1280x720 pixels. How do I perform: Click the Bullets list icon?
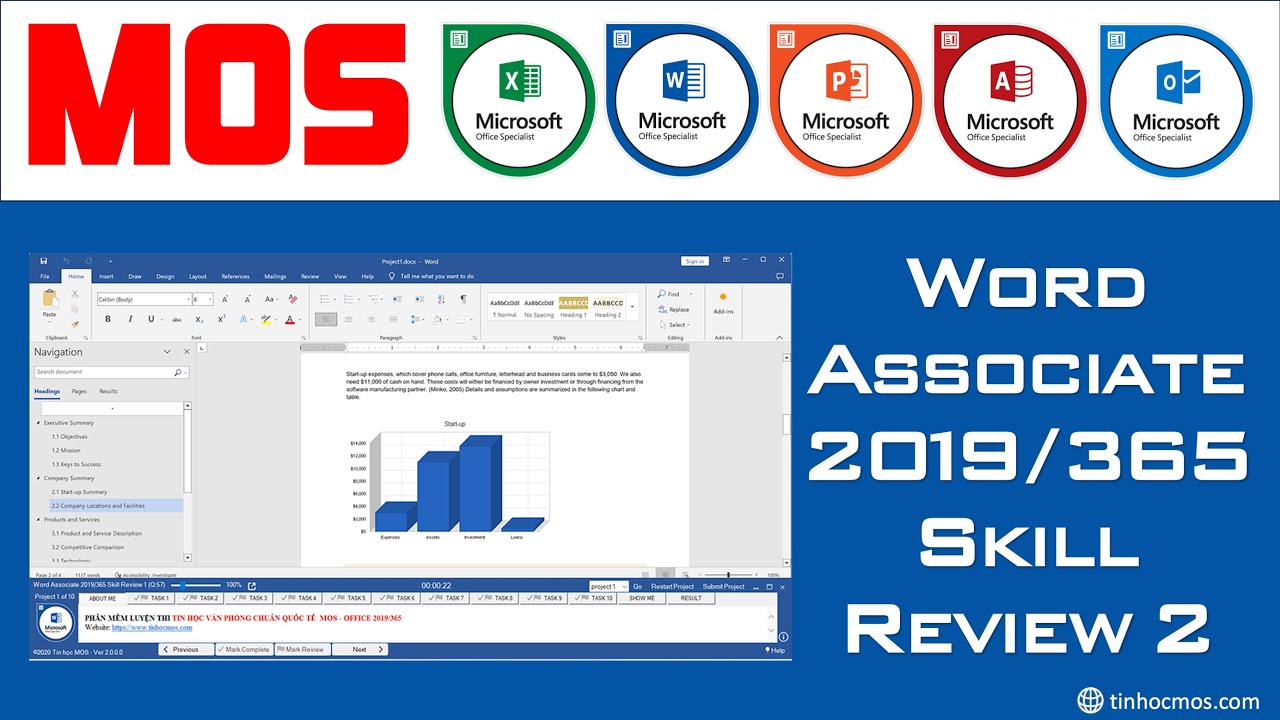click(x=324, y=299)
